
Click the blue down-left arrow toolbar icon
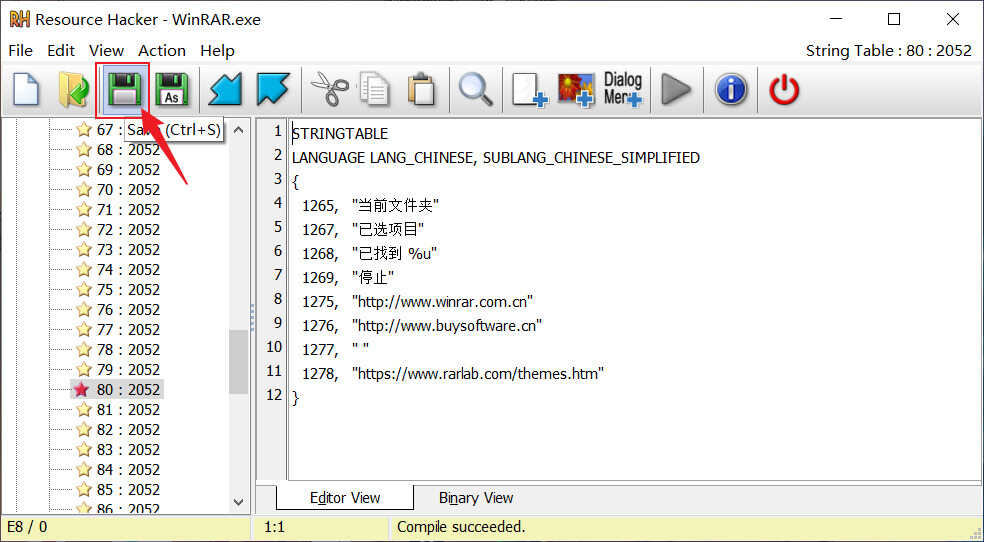pos(225,90)
